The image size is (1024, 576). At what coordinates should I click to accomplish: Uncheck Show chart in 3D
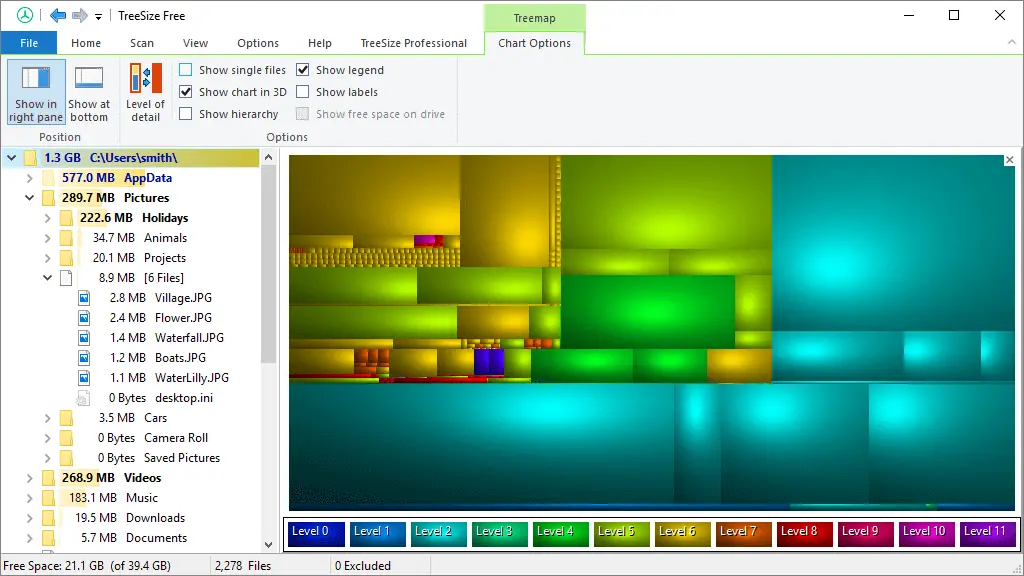186,92
